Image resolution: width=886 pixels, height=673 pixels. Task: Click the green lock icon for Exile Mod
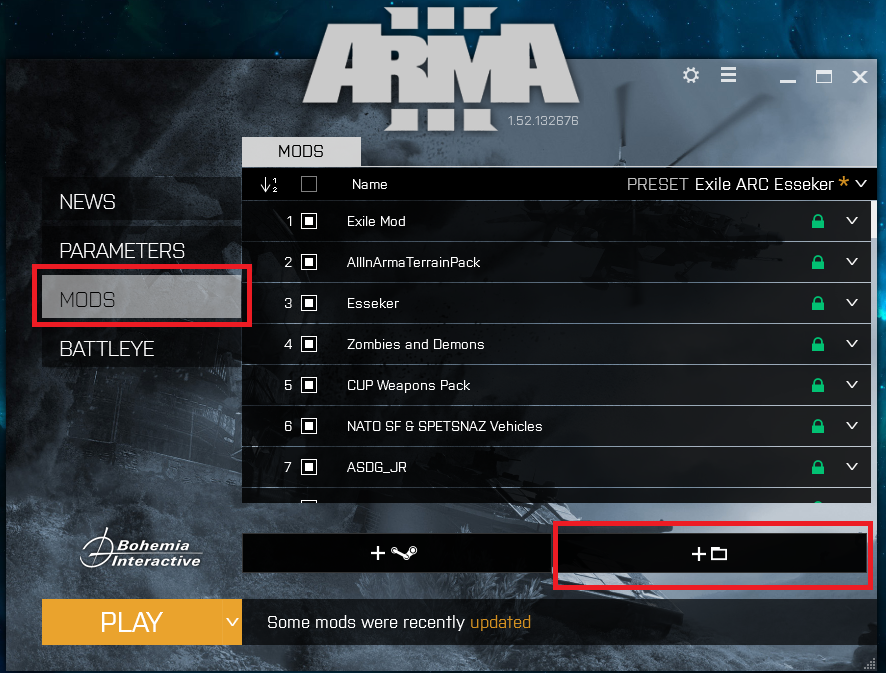818,221
